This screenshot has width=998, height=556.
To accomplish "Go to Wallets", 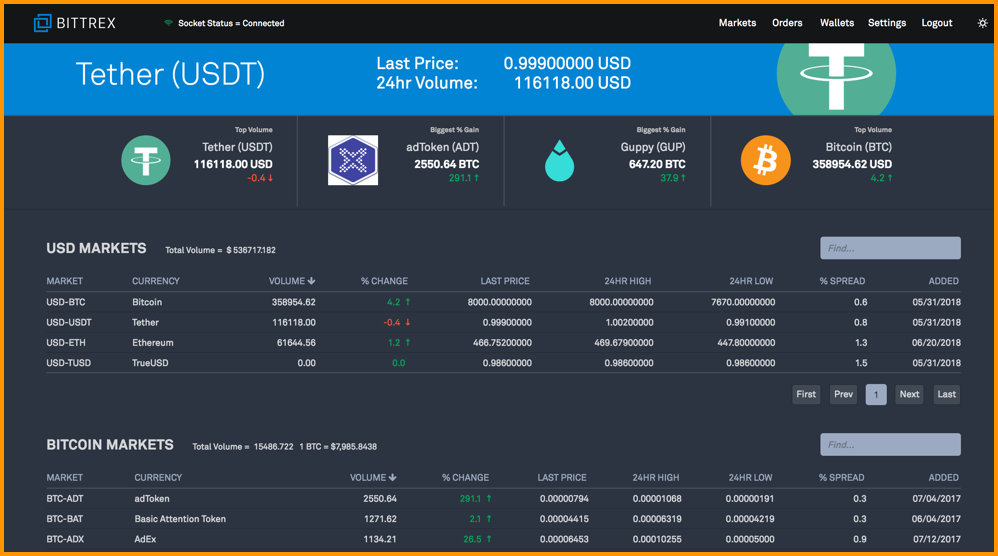I will (836, 23).
